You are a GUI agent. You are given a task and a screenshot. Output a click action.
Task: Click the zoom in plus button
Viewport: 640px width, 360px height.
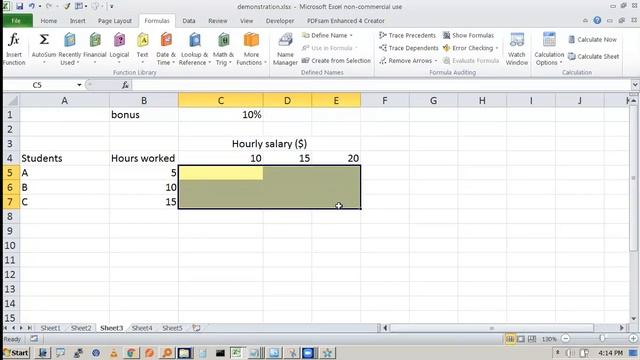(x=633, y=339)
